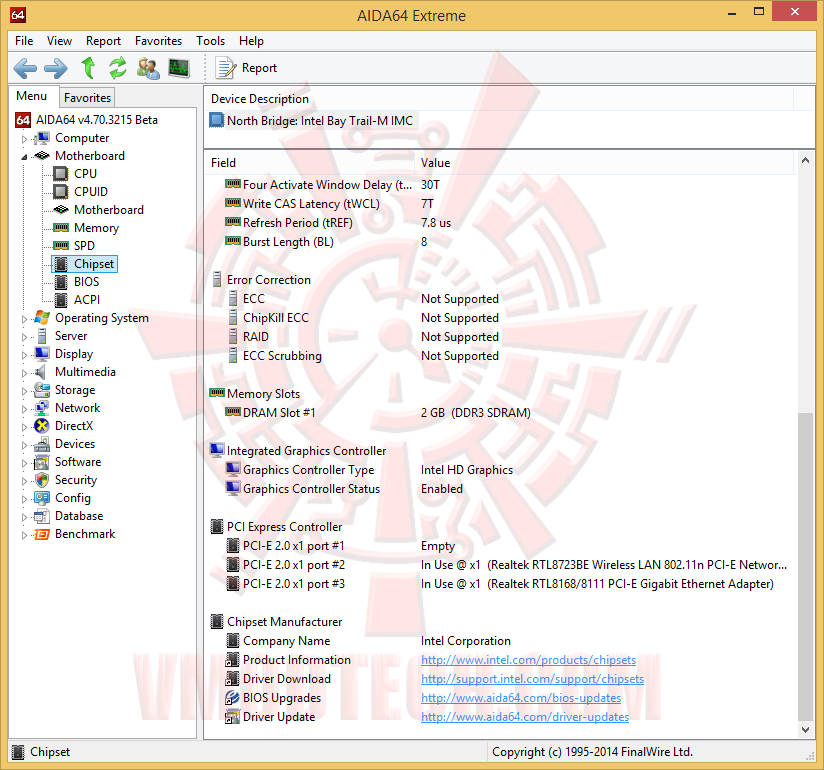Expand the Network tree node
824x770 pixels.
click(x=24, y=409)
